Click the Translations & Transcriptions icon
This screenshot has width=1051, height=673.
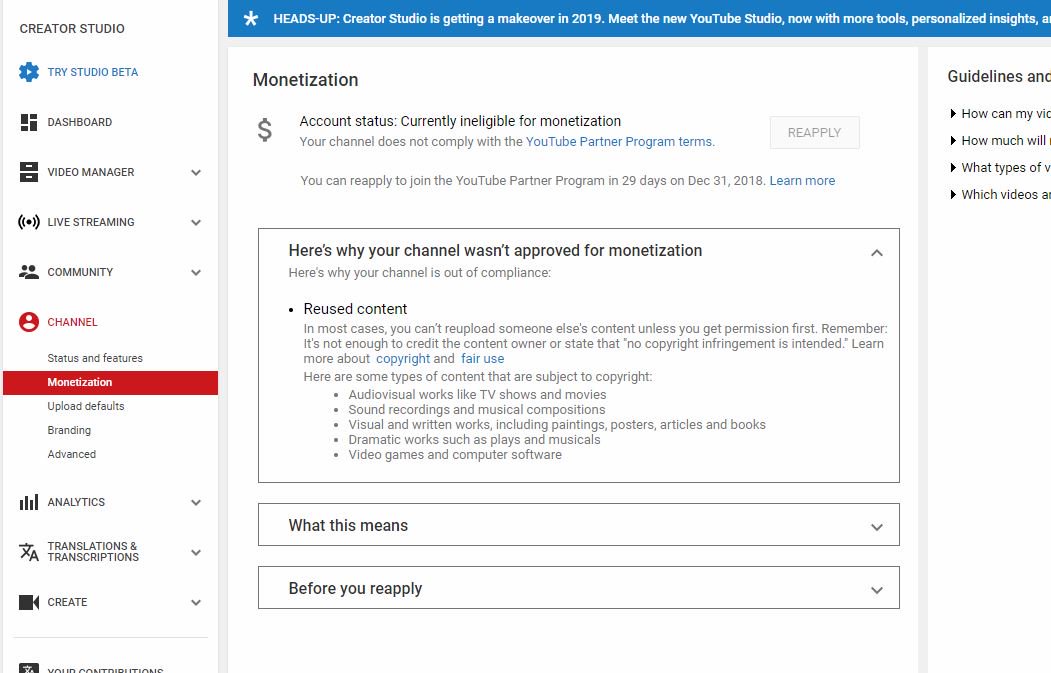(x=29, y=552)
